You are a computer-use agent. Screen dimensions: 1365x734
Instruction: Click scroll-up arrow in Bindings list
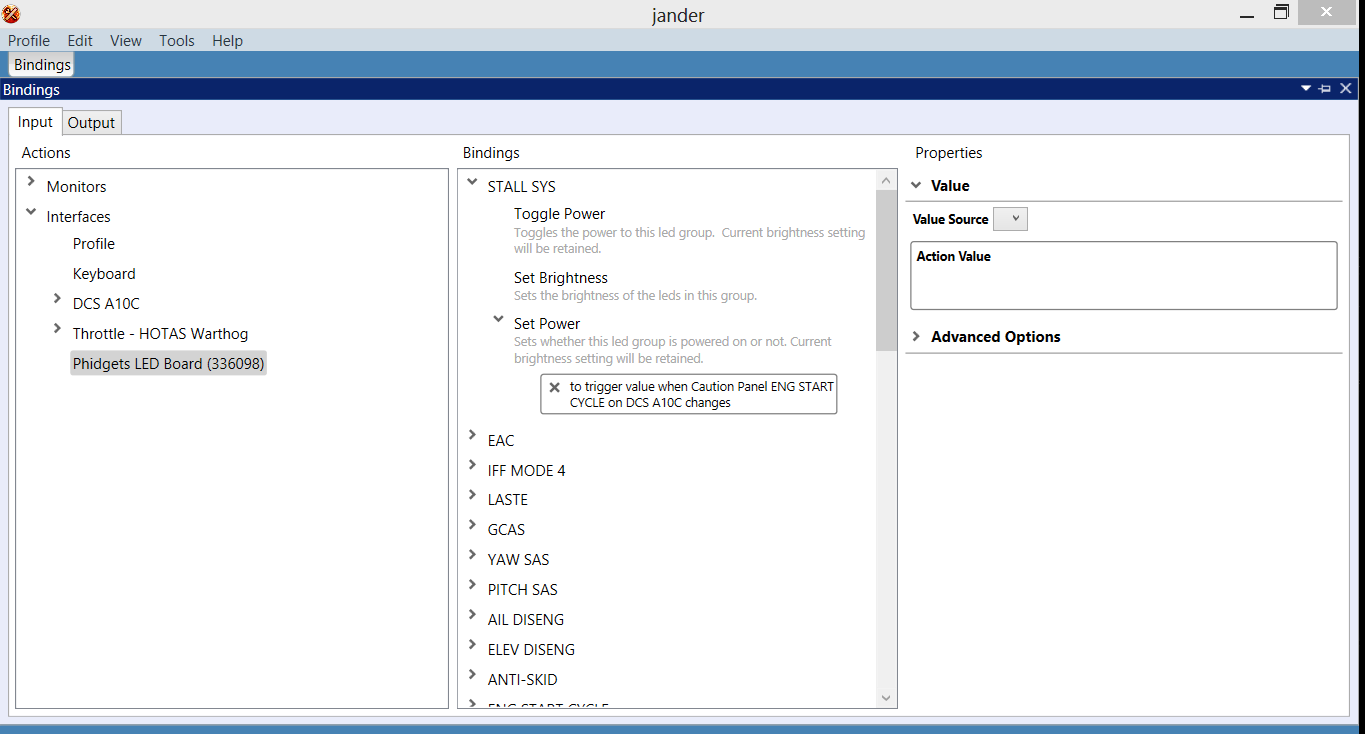click(886, 180)
